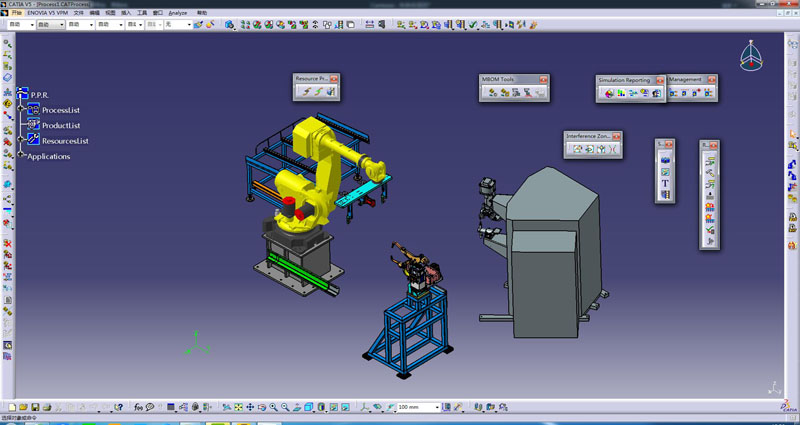Open the 100 mm step size dropdown
This screenshot has height=425, width=800.
[437, 407]
